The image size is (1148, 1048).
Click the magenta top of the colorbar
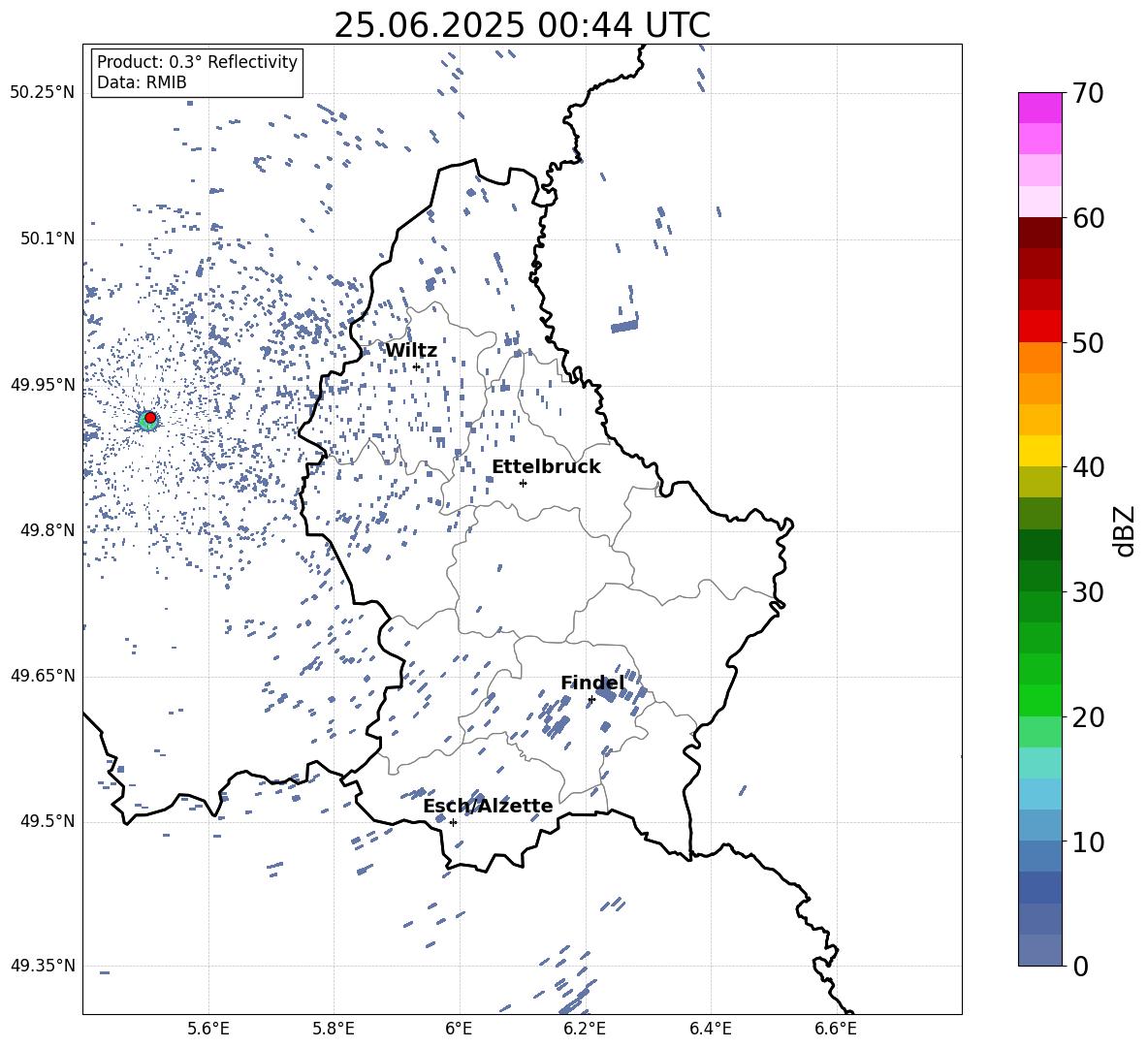pyautogui.click(x=1039, y=108)
